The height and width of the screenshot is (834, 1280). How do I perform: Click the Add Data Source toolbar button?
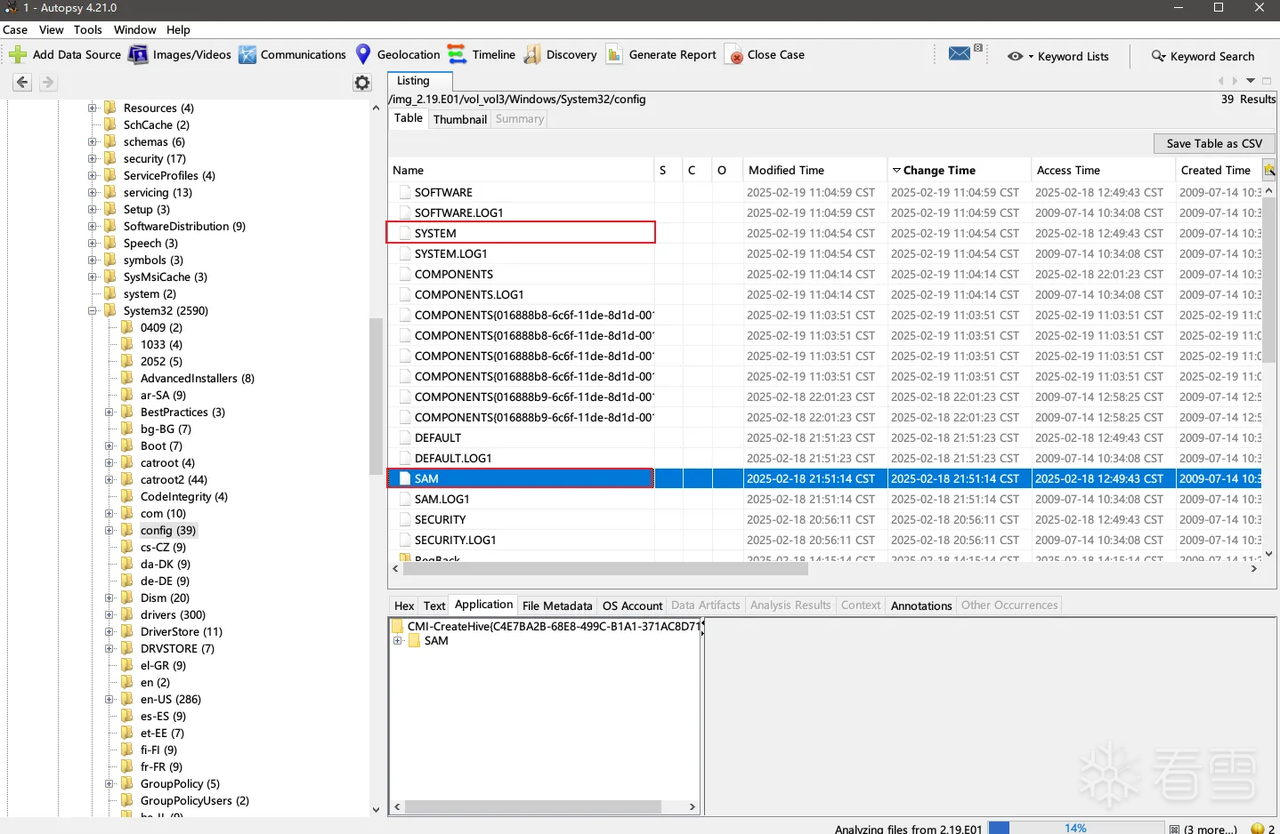click(65, 55)
